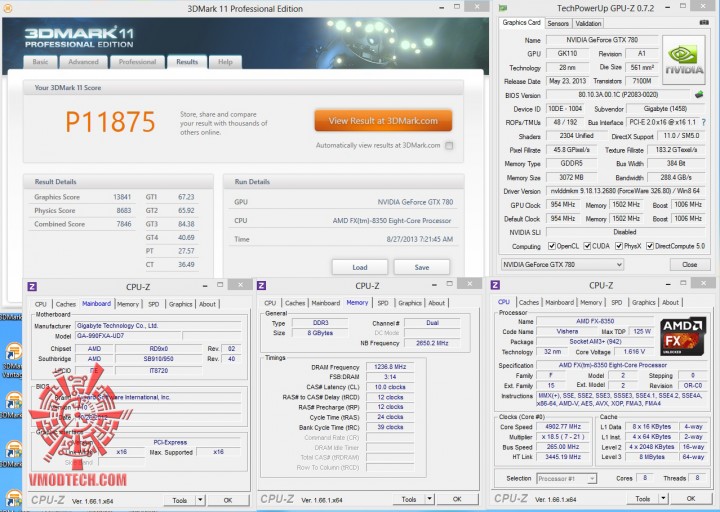Click the Close button in GPU-Z

click(x=689, y=264)
